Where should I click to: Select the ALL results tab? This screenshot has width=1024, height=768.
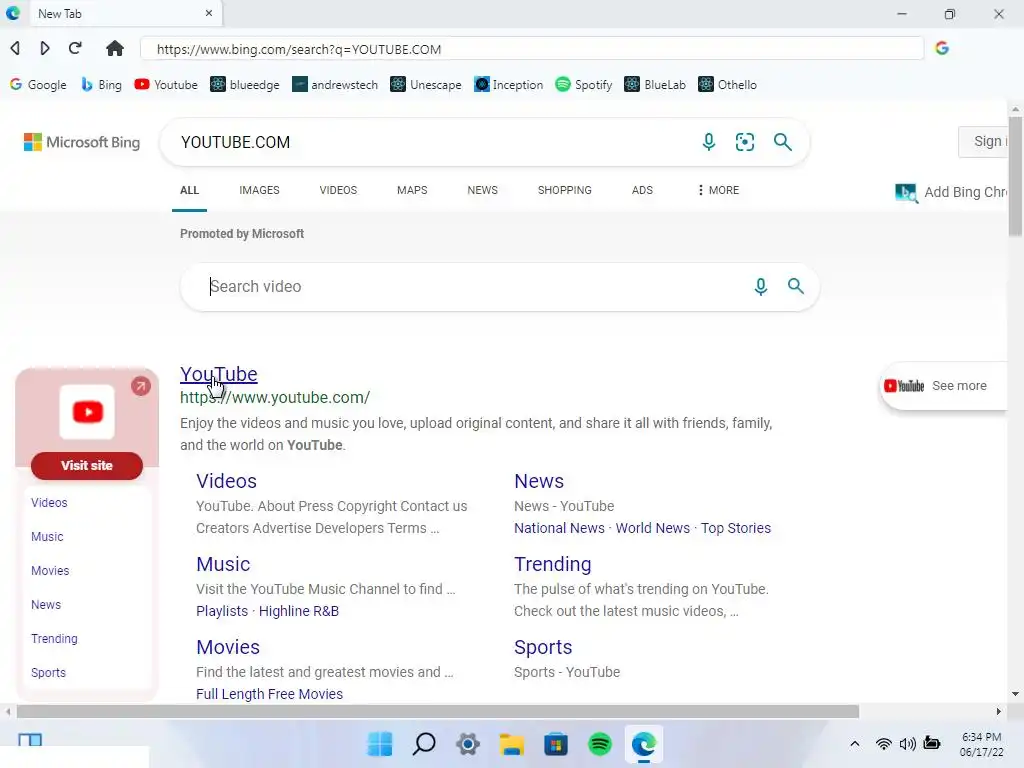pyautogui.click(x=189, y=190)
